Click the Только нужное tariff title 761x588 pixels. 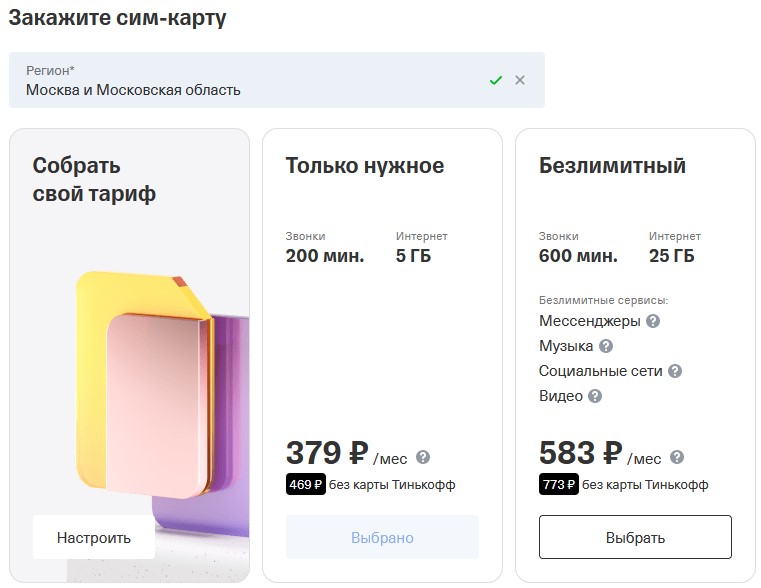364,166
